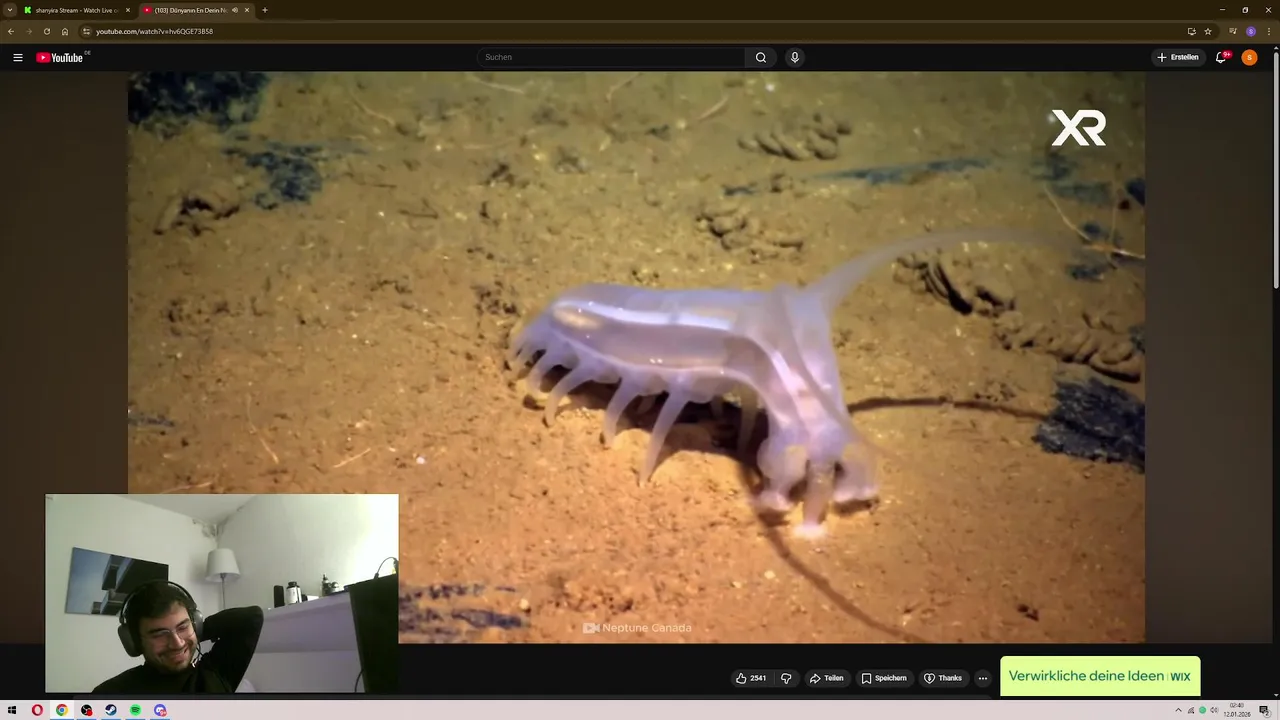Show hidden system tray icons
This screenshot has width=1280, height=720.
[1178, 710]
